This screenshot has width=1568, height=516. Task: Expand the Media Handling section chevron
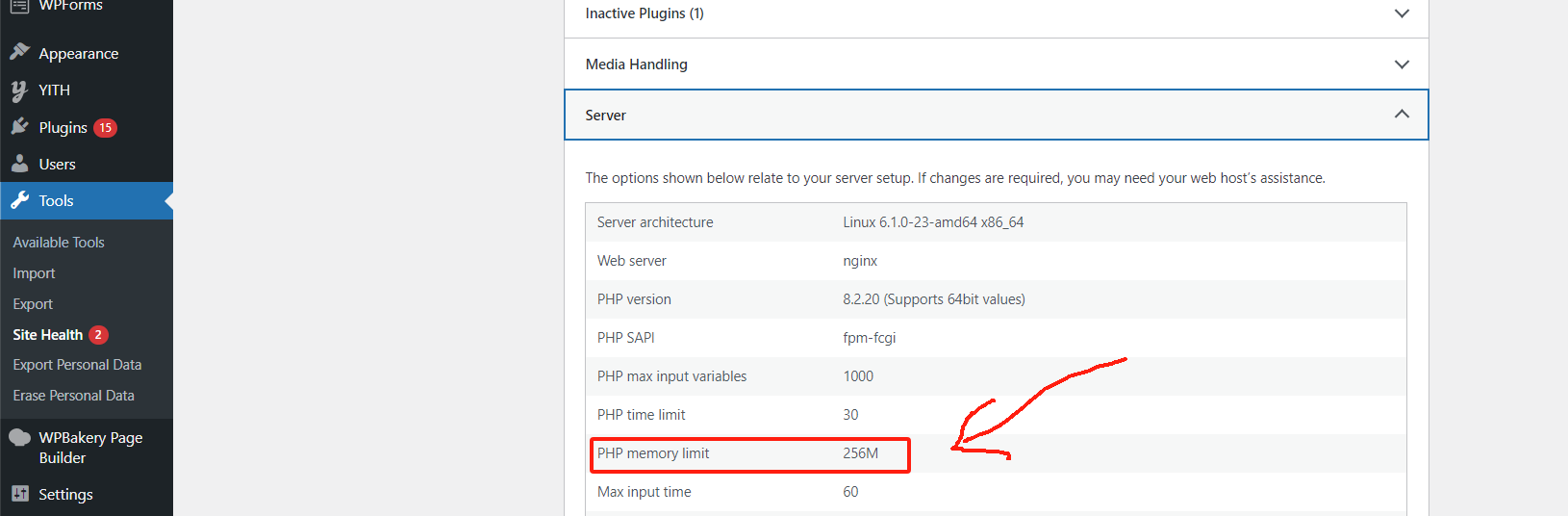click(x=1402, y=64)
